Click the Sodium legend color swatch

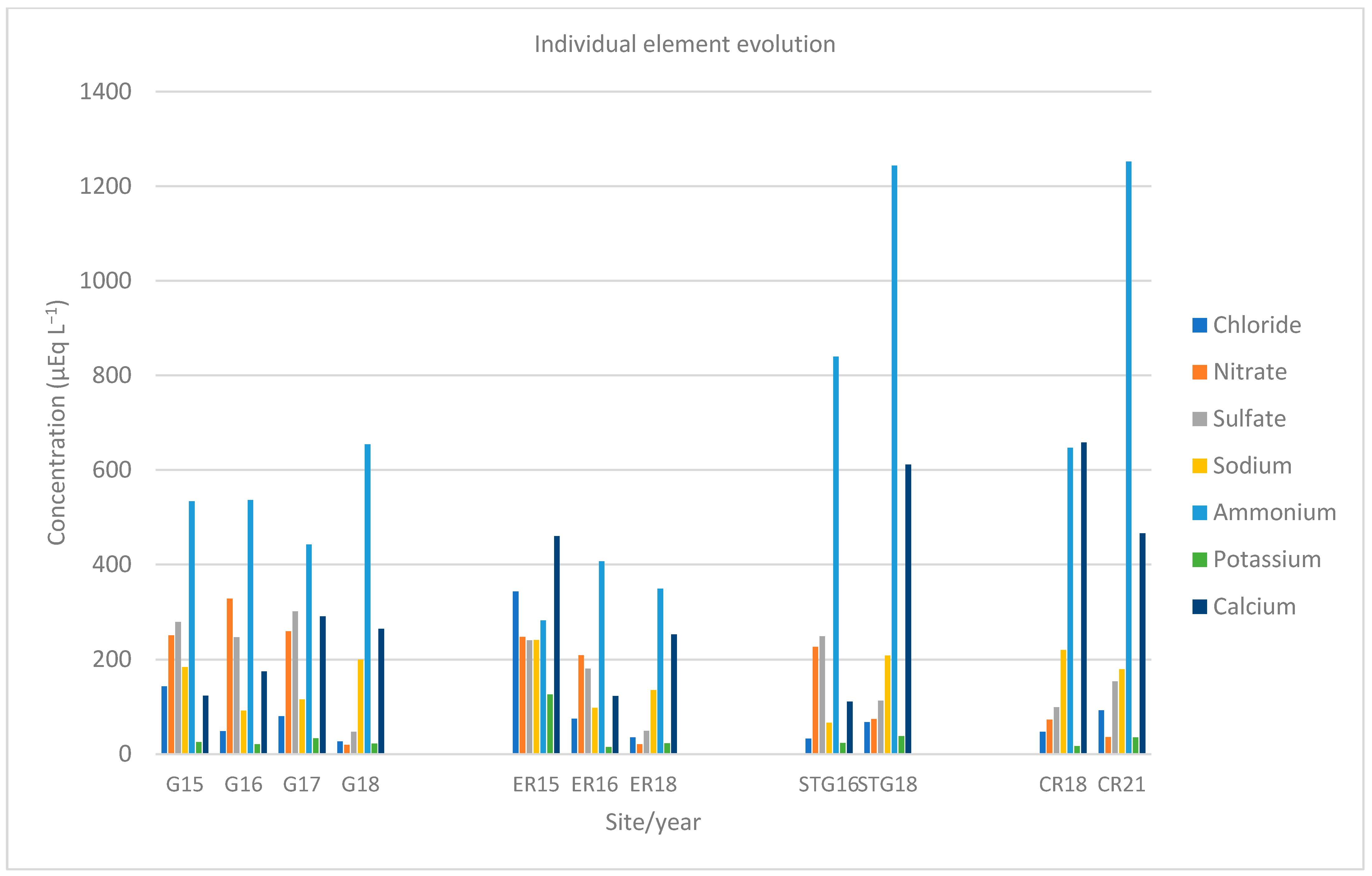click(1199, 466)
